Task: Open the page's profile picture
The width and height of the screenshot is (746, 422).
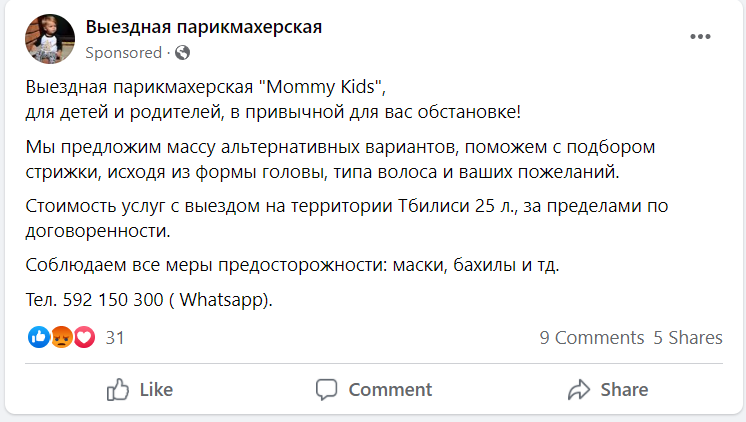Action: point(49,39)
